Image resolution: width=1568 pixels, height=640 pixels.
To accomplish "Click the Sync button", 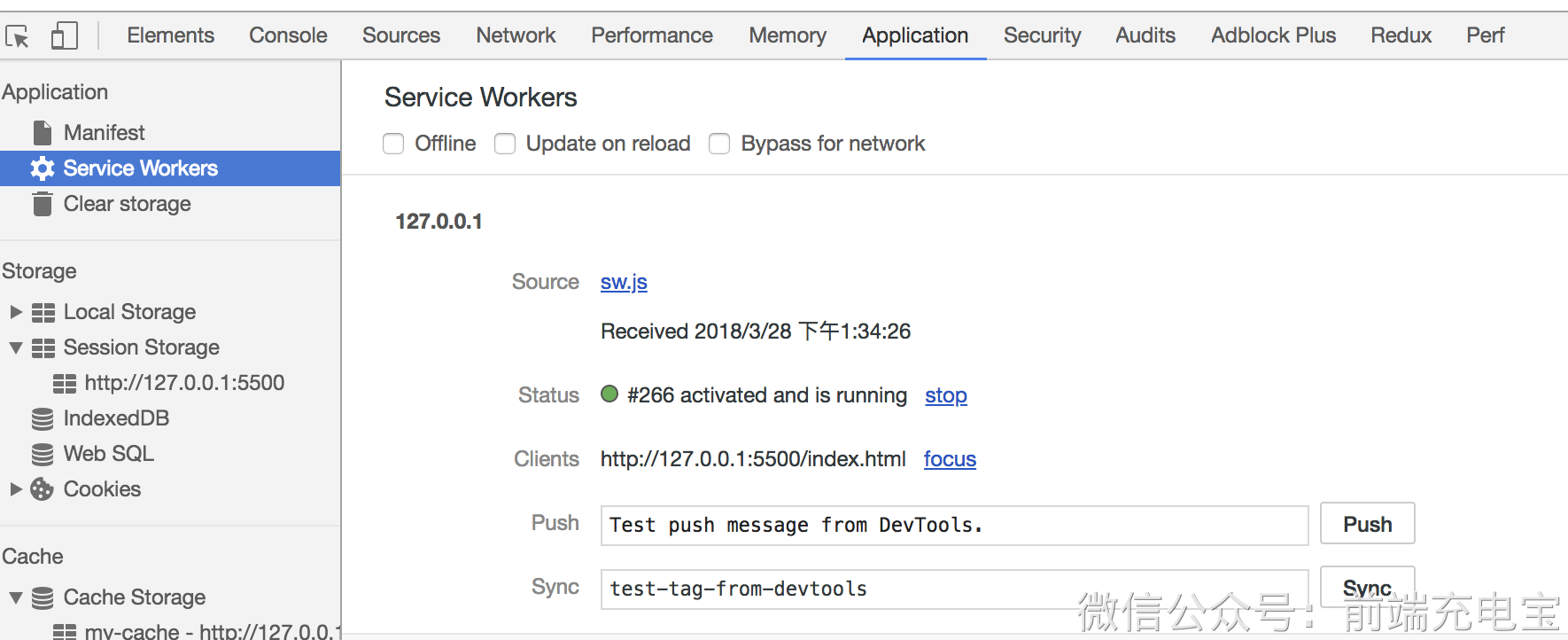I will coord(1368,587).
